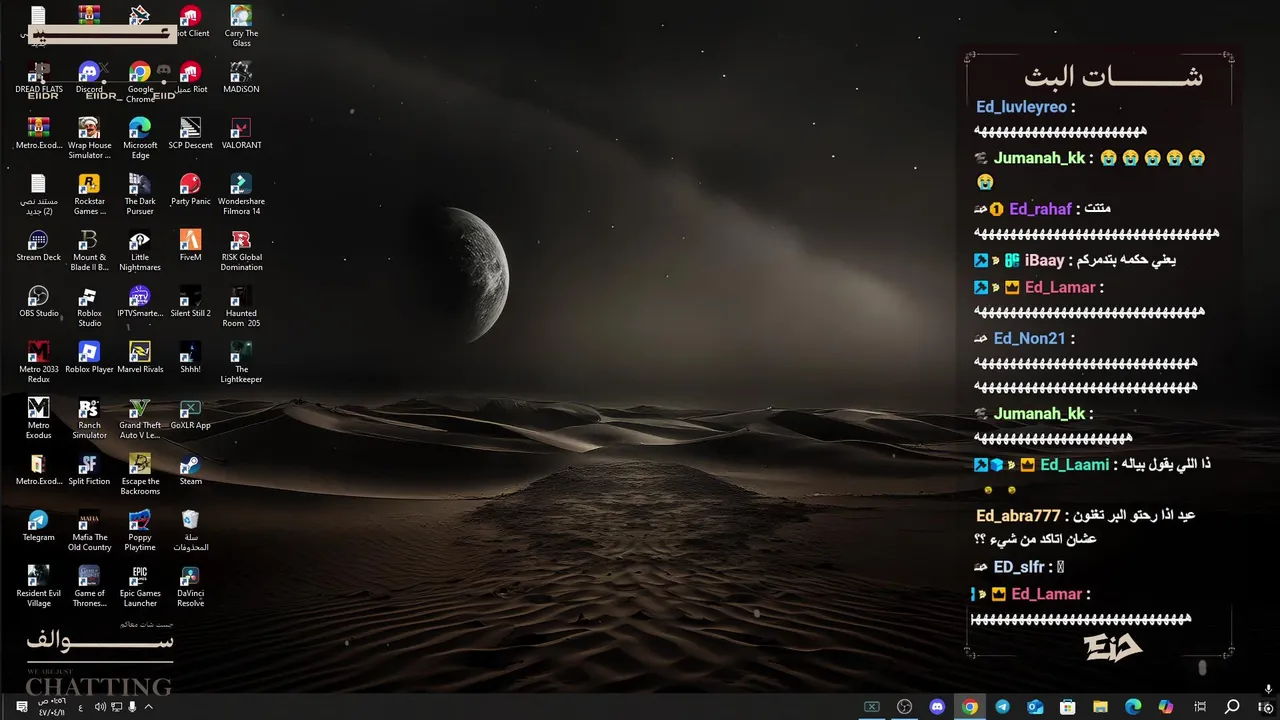Launch Microsoft Edge from desktop icon

click(x=140, y=139)
